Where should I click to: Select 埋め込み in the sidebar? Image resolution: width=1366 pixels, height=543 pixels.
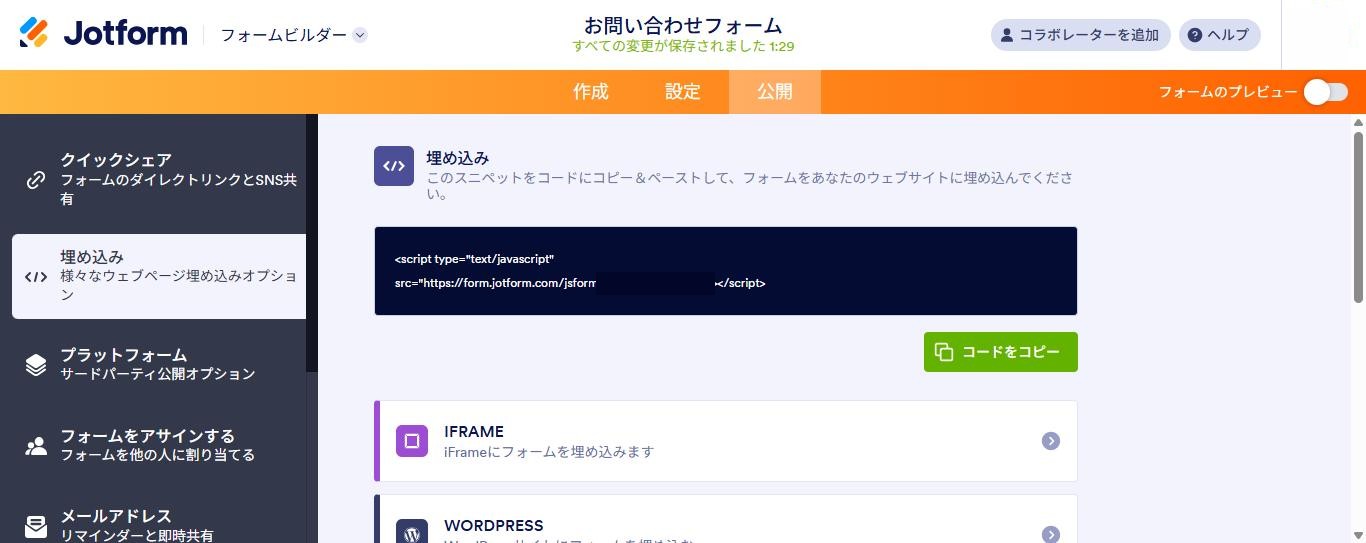pyautogui.click(x=159, y=276)
